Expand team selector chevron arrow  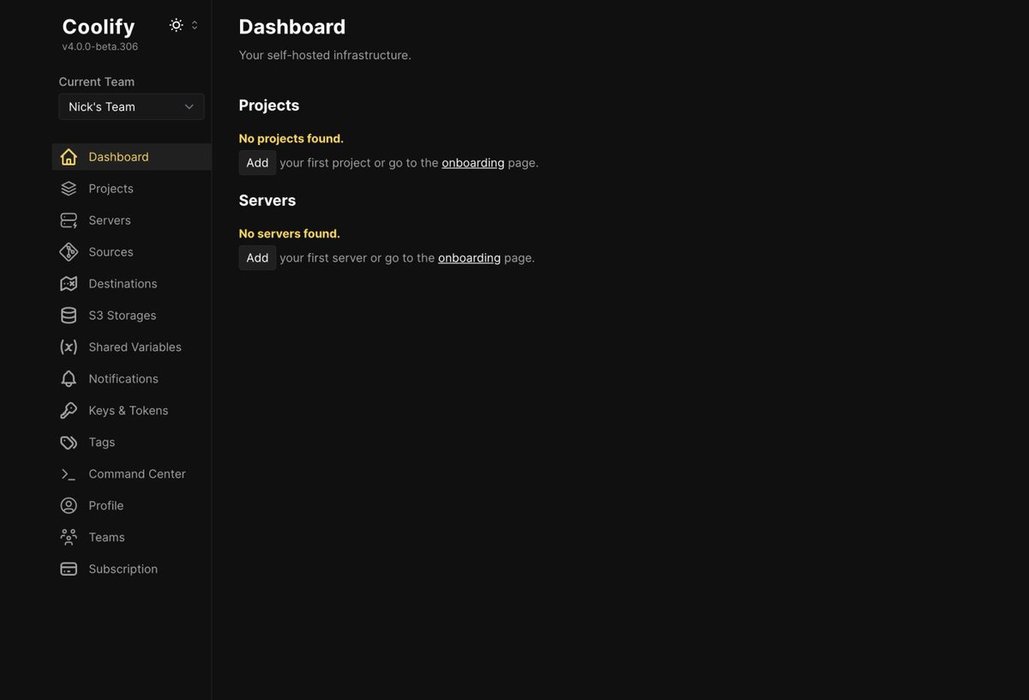coord(189,107)
